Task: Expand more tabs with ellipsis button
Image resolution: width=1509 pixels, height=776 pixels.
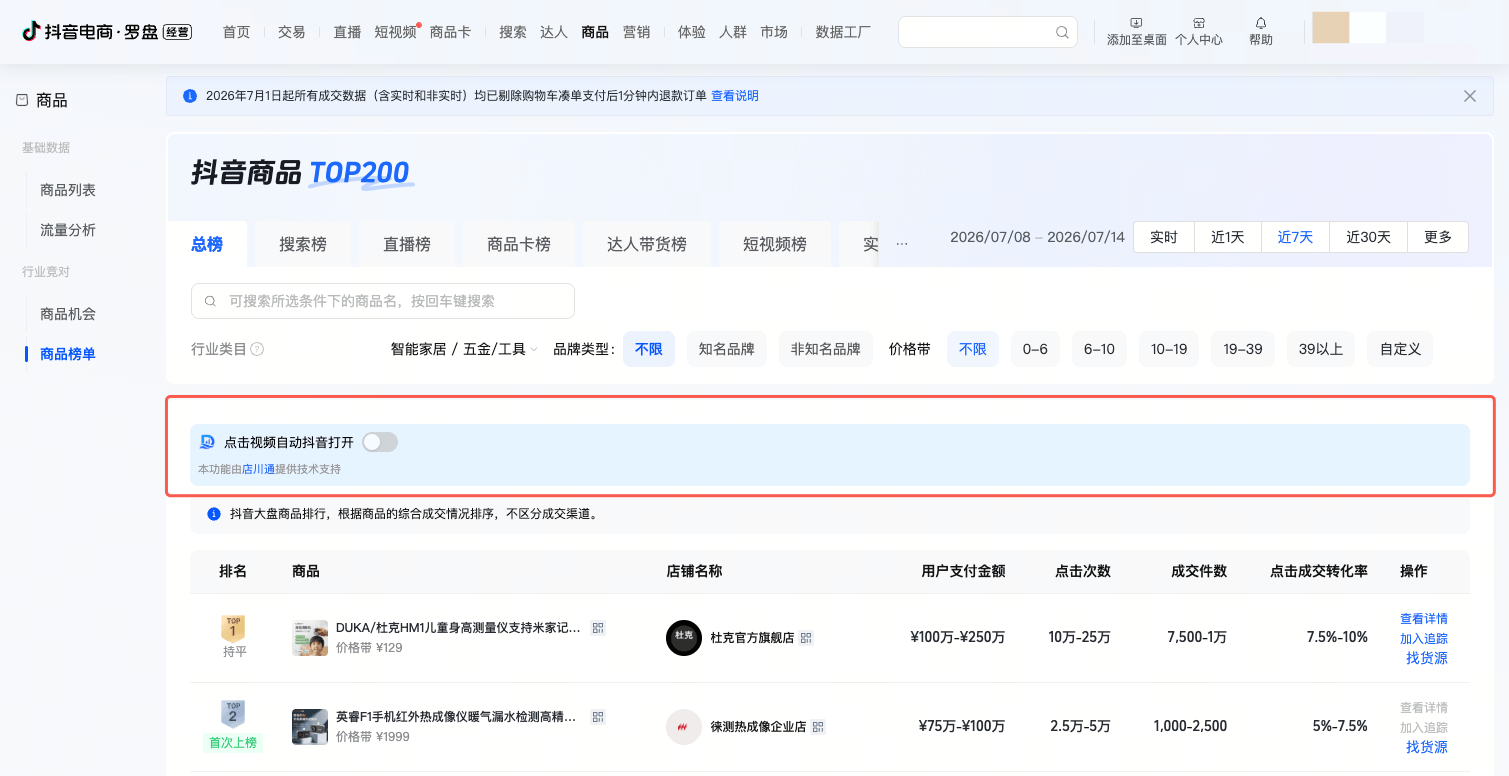Action: pos(902,243)
